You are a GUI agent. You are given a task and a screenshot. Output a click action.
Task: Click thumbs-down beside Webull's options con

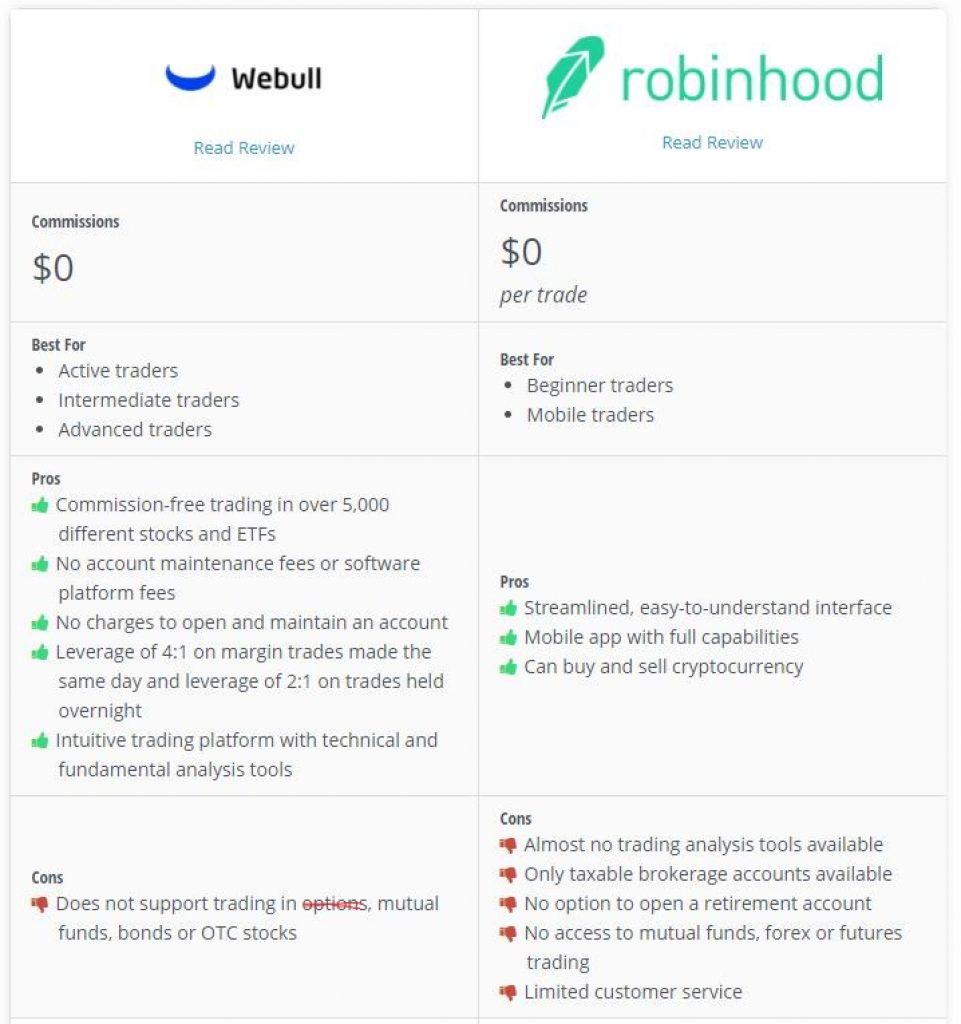40,904
